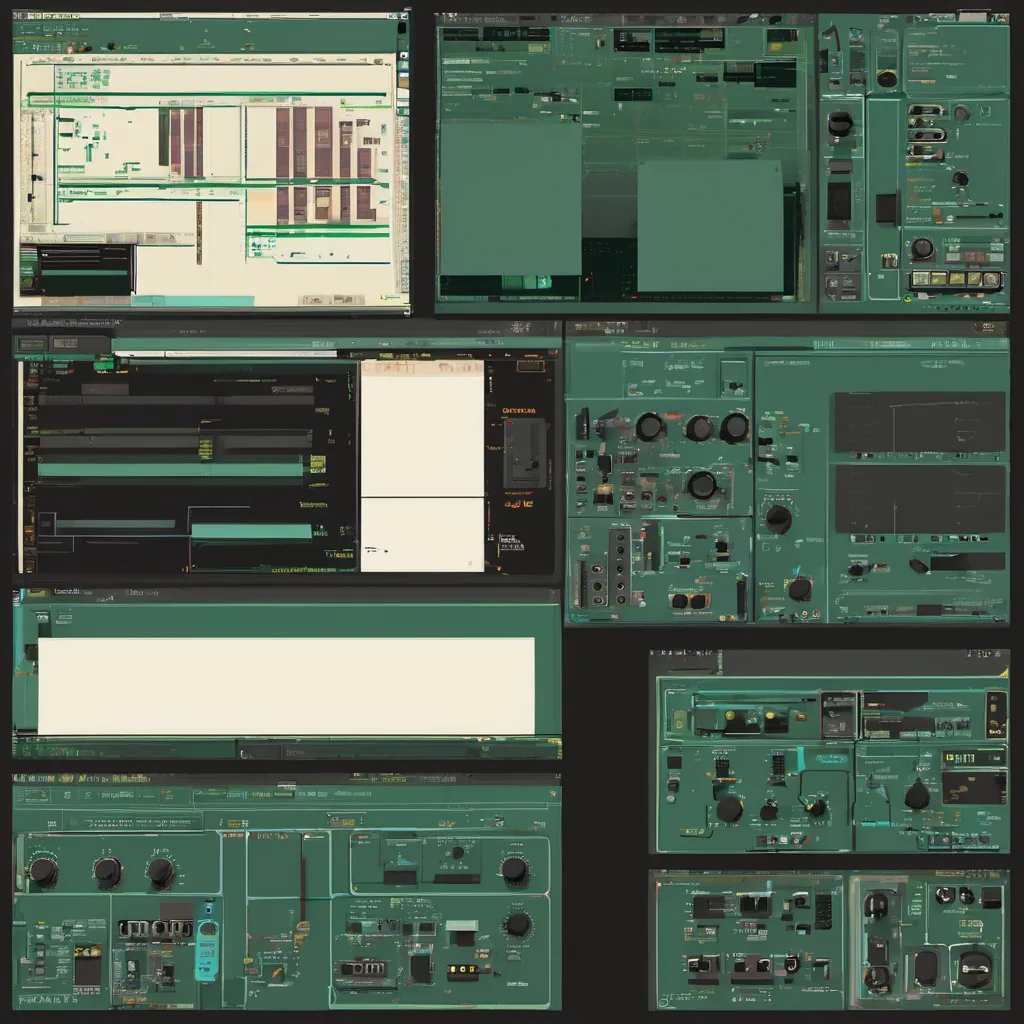The height and width of the screenshot is (1024, 1024).
Task: Click the vertical jack strip in middle-right panel
Action: (620, 566)
